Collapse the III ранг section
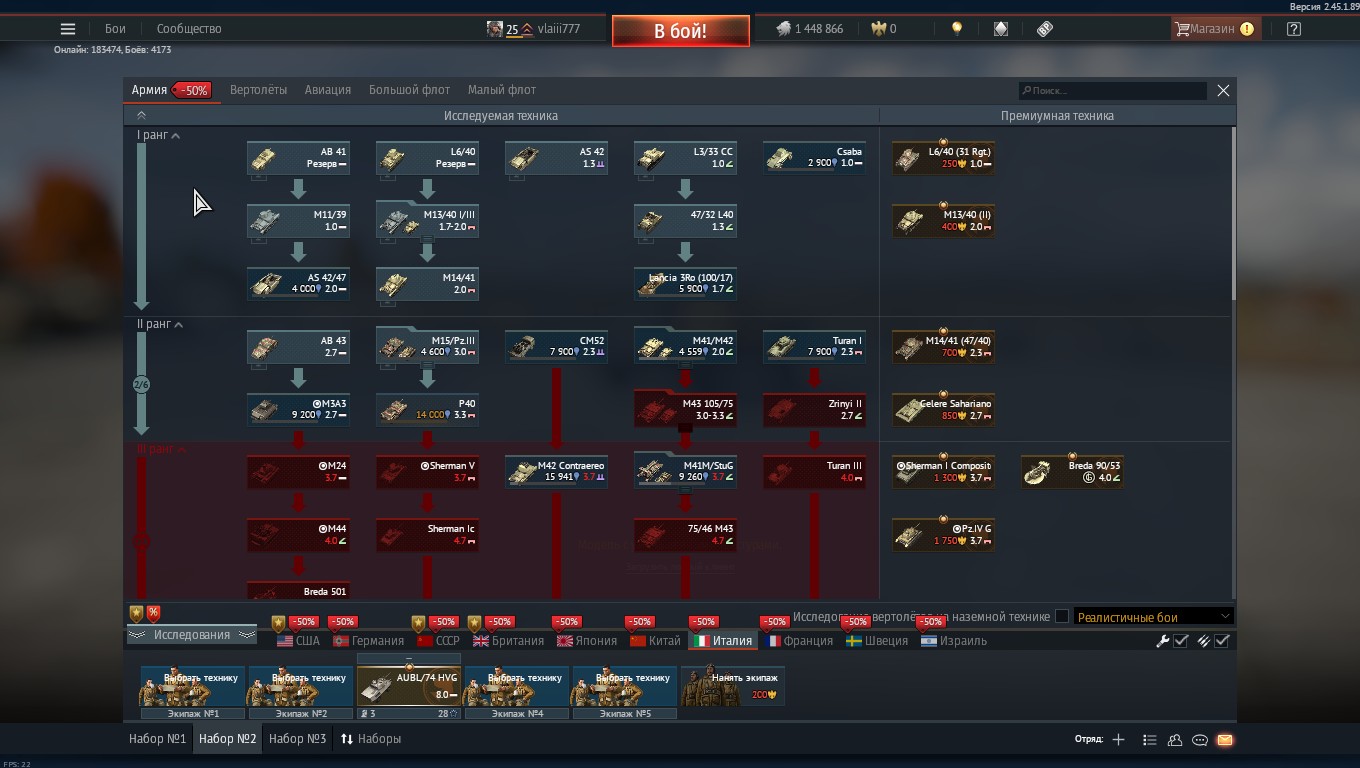Image resolution: width=1360 pixels, height=768 pixels. [x=160, y=450]
